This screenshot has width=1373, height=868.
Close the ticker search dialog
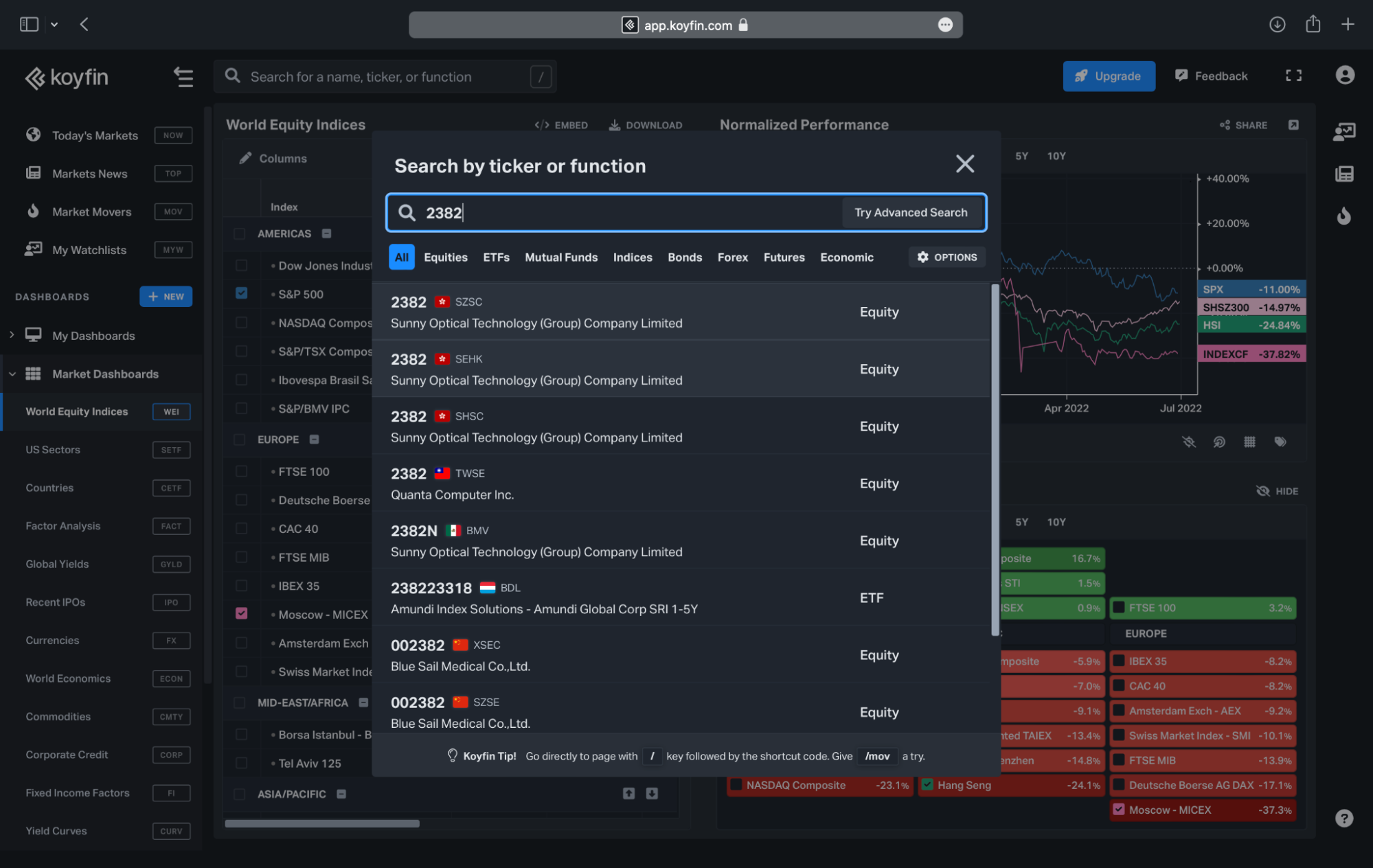pyautogui.click(x=965, y=163)
